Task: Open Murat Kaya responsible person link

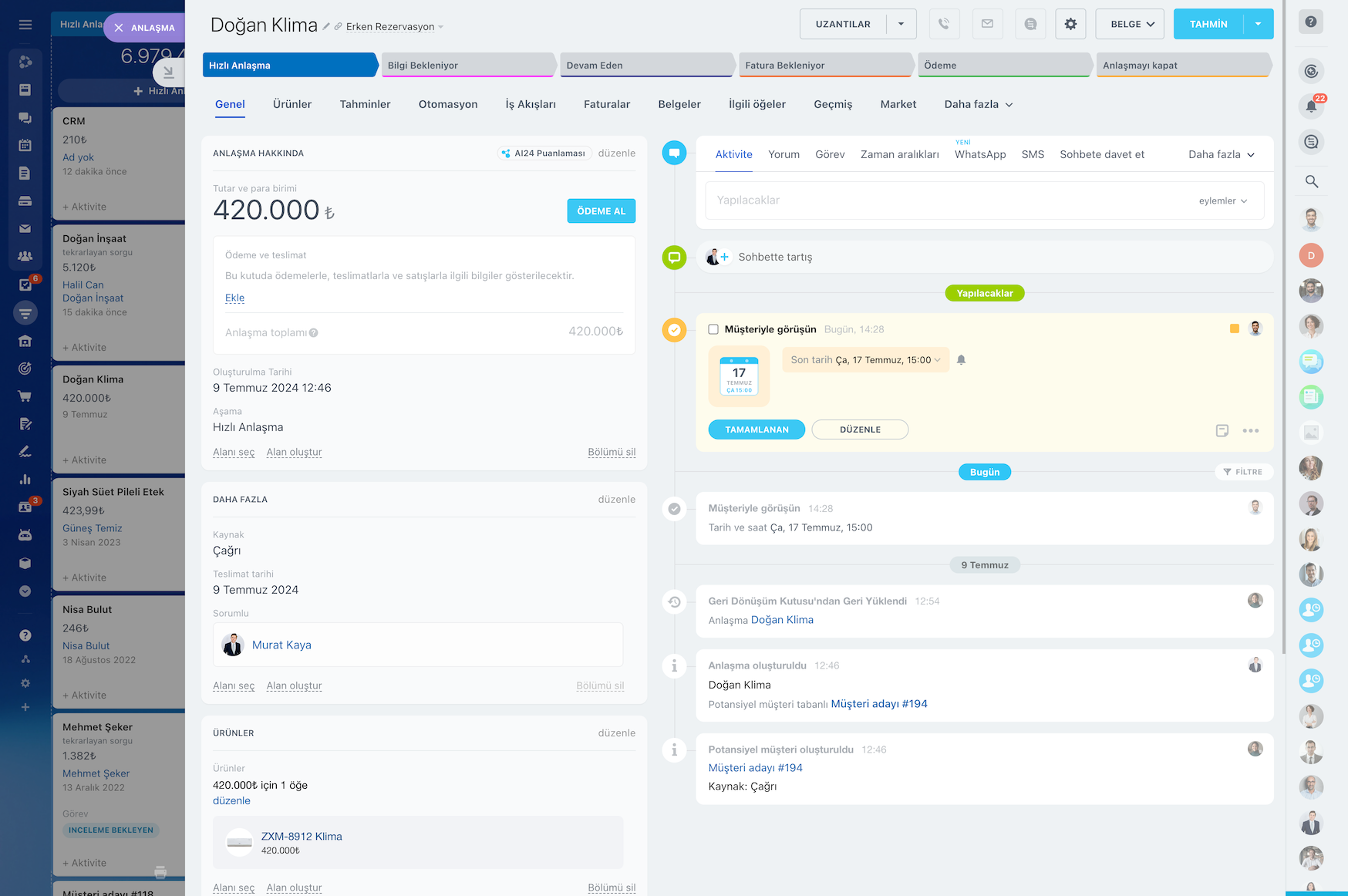Action: pos(281,645)
